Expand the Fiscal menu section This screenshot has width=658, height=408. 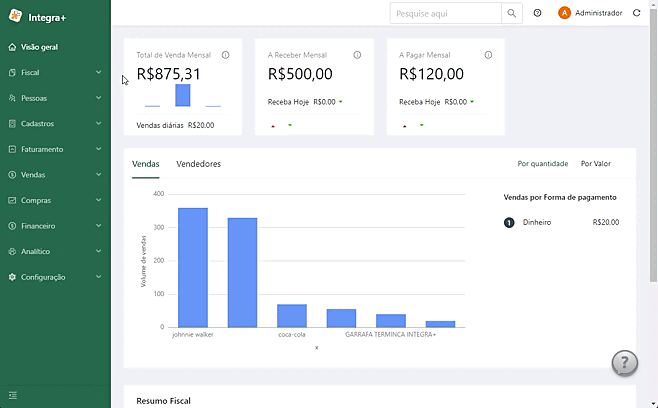[x=55, y=73]
